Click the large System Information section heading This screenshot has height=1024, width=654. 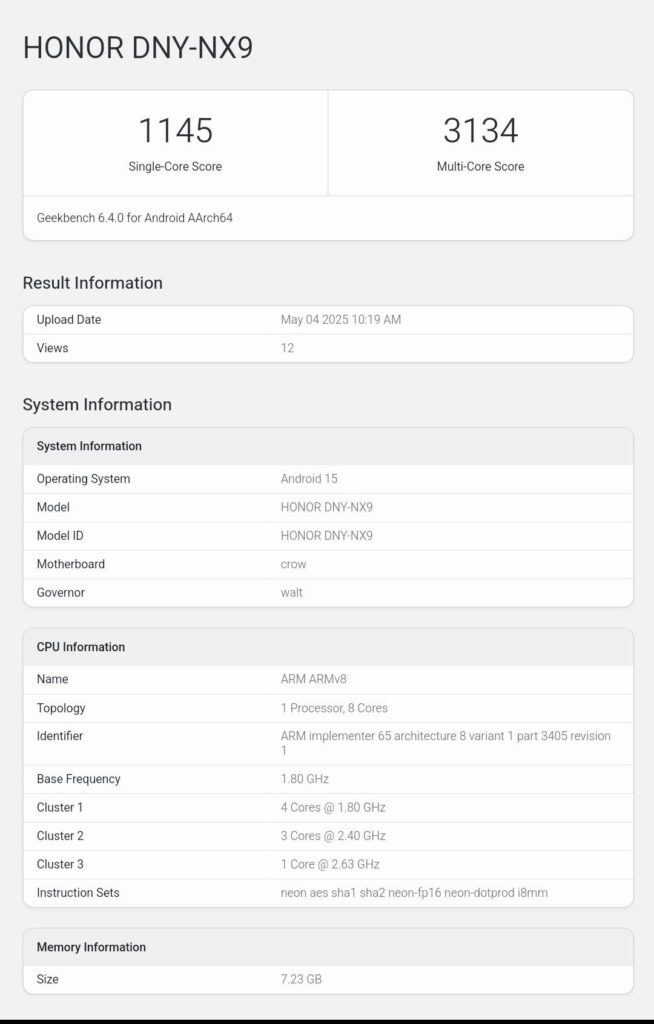pyautogui.click(x=97, y=404)
